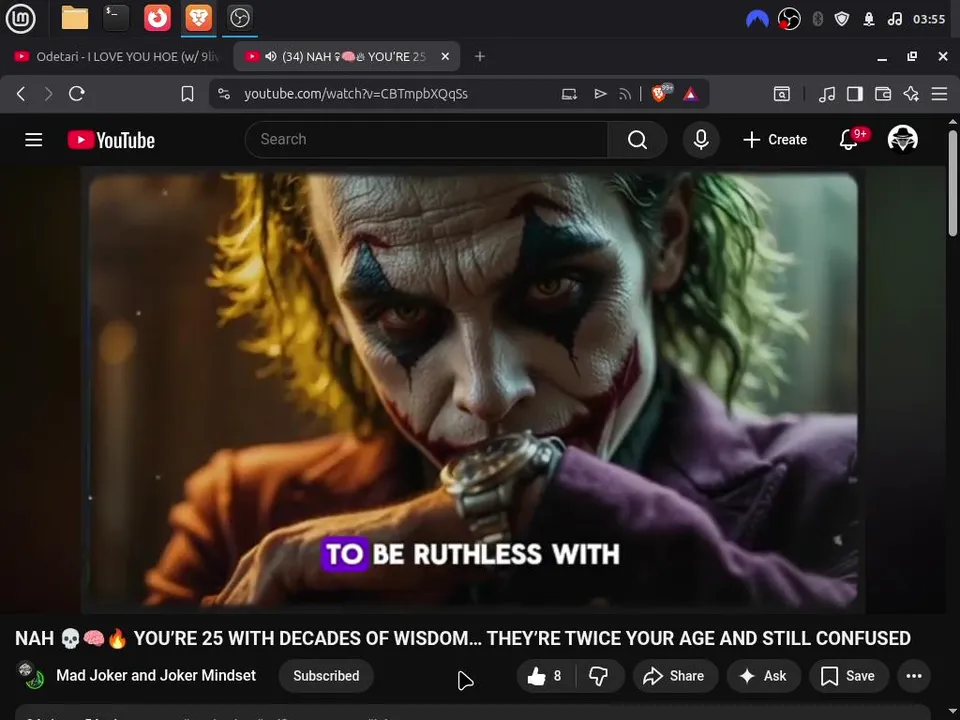Open Mad Joker and Joker Mindset channel avatar
Screen dimensions: 960x720
(x=30, y=675)
